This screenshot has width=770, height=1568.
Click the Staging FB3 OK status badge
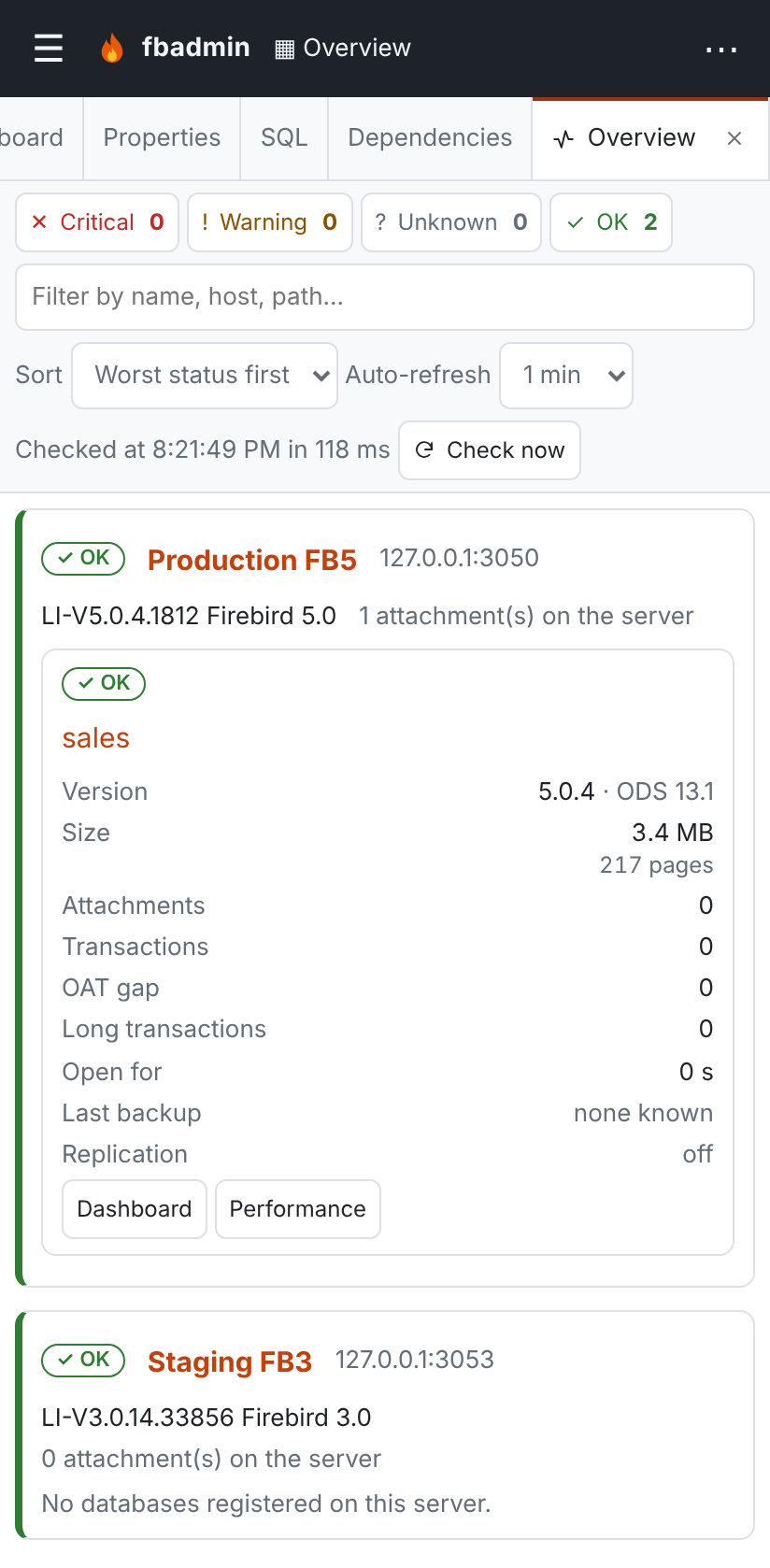(x=83, y=1360)
